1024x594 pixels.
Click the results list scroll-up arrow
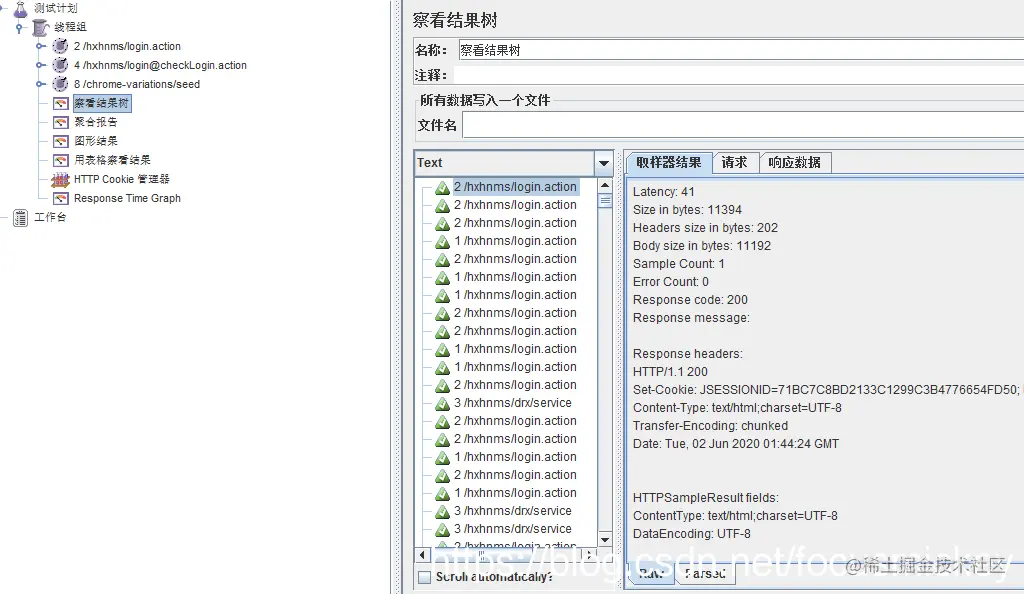[605, 186]
